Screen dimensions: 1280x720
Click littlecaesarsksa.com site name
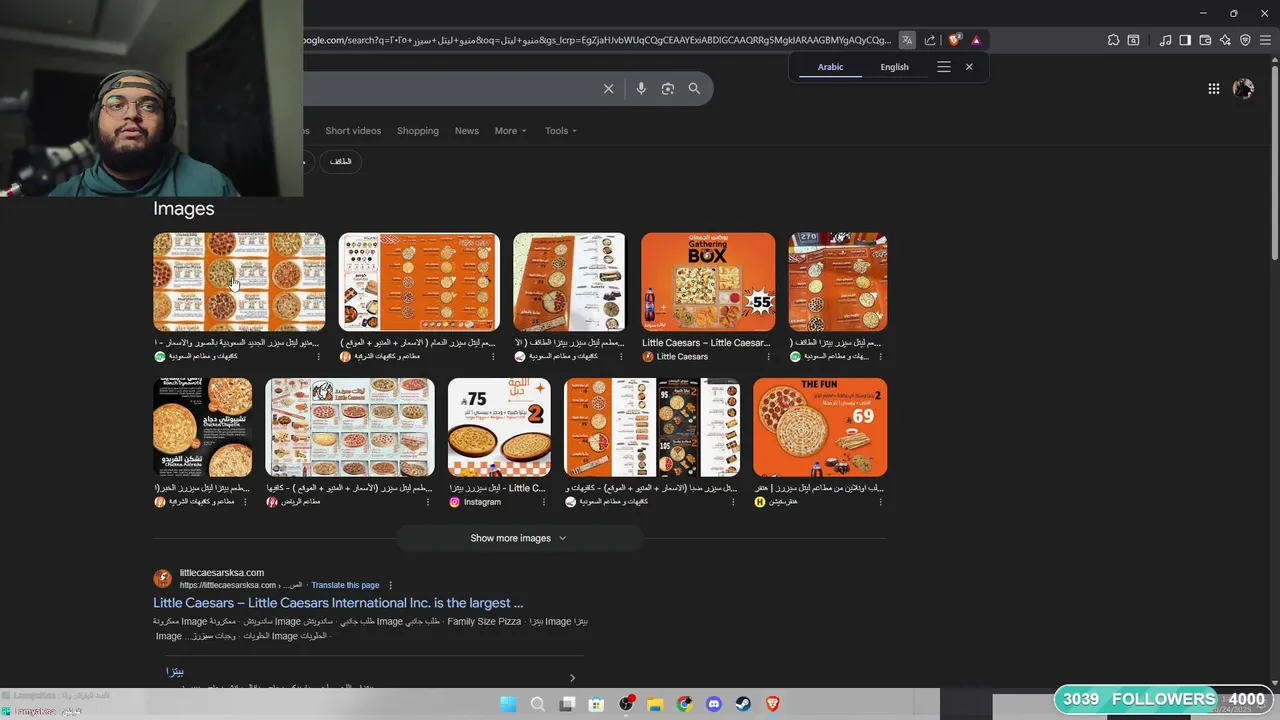222,573
